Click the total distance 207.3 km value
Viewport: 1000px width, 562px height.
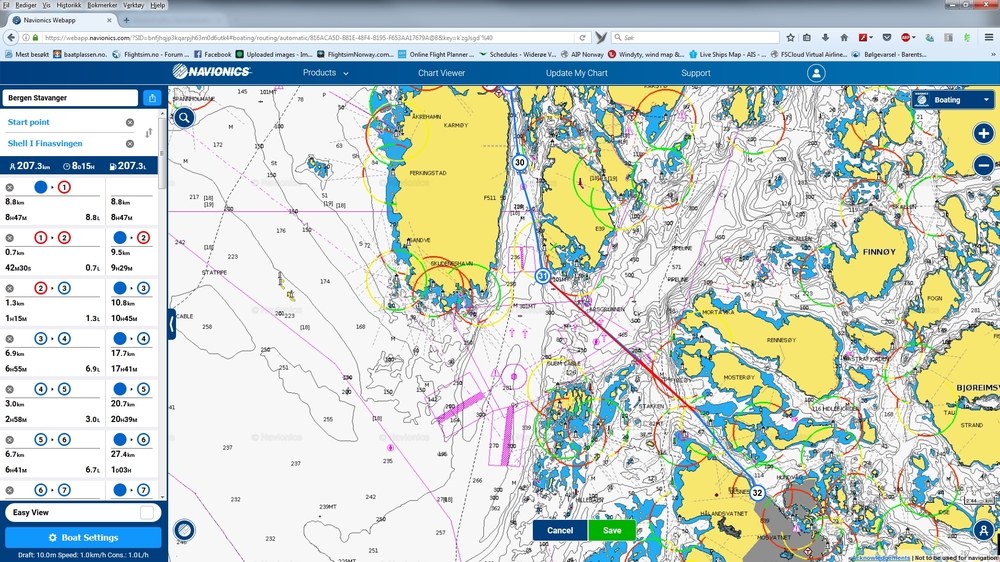29,166
